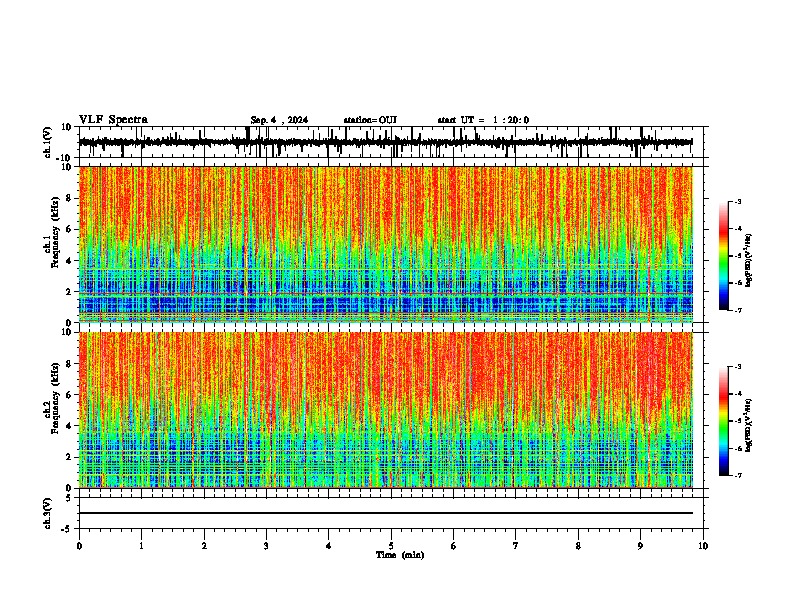Click time axis tick label '9'
This screenshot has height=612, width=792.
640,546
